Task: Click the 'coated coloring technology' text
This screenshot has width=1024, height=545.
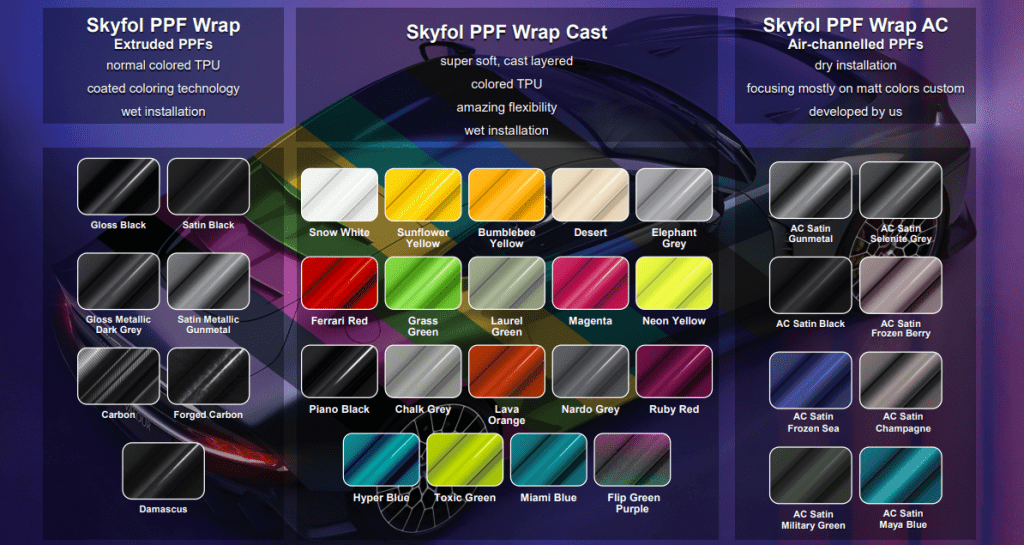Action: 163,89
